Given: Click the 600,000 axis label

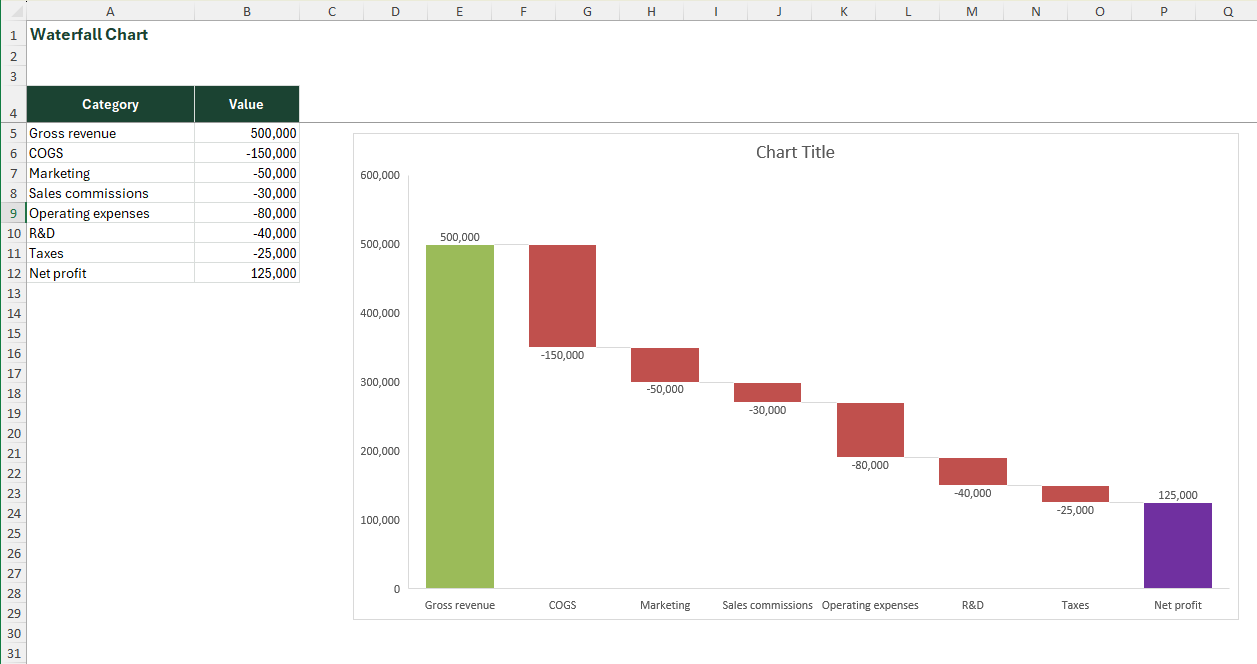Looking at the screenshot, I should (x=379, y=175).
